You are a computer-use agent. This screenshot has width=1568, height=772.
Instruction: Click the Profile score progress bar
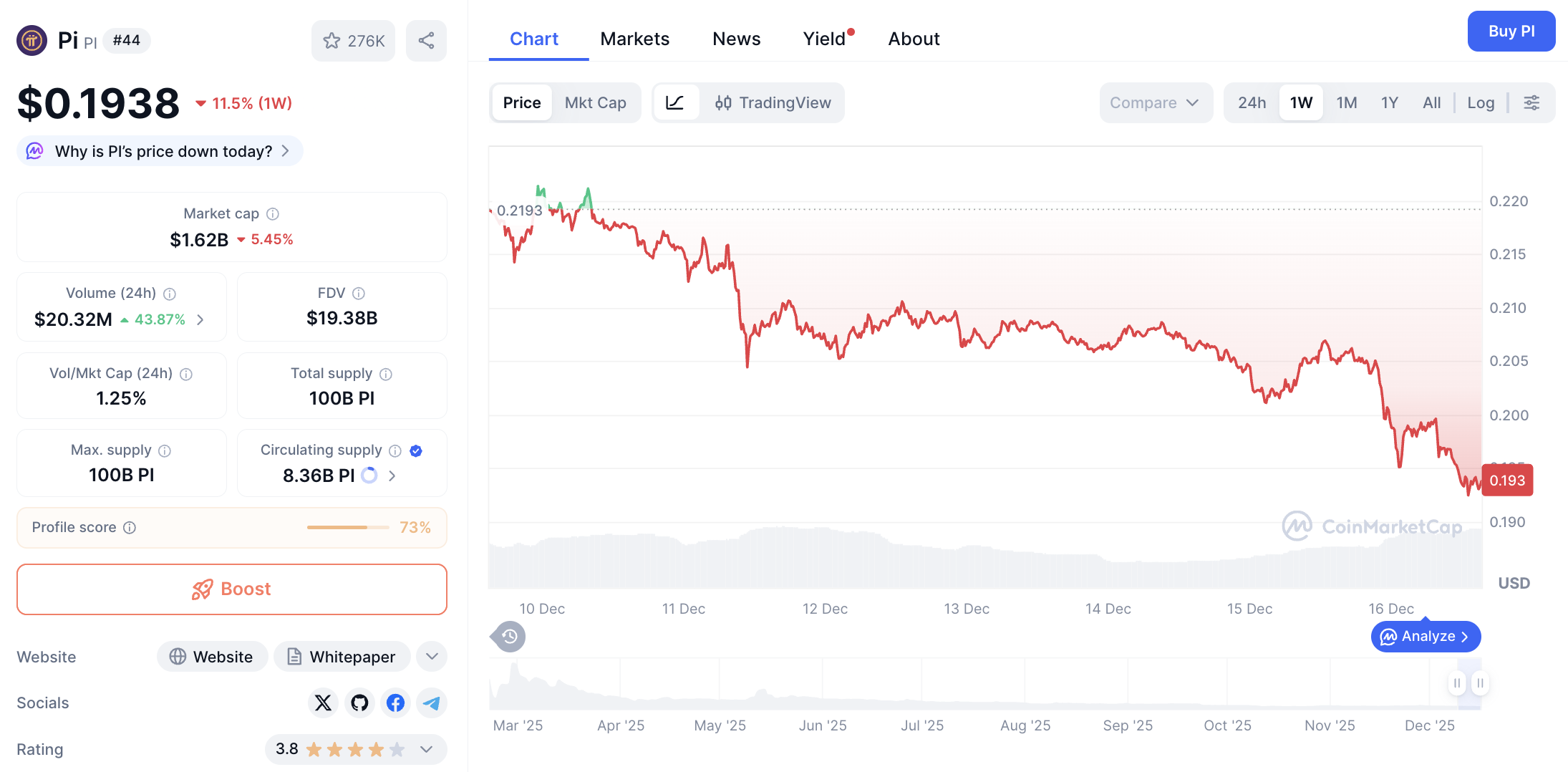[x=347, y=527]
